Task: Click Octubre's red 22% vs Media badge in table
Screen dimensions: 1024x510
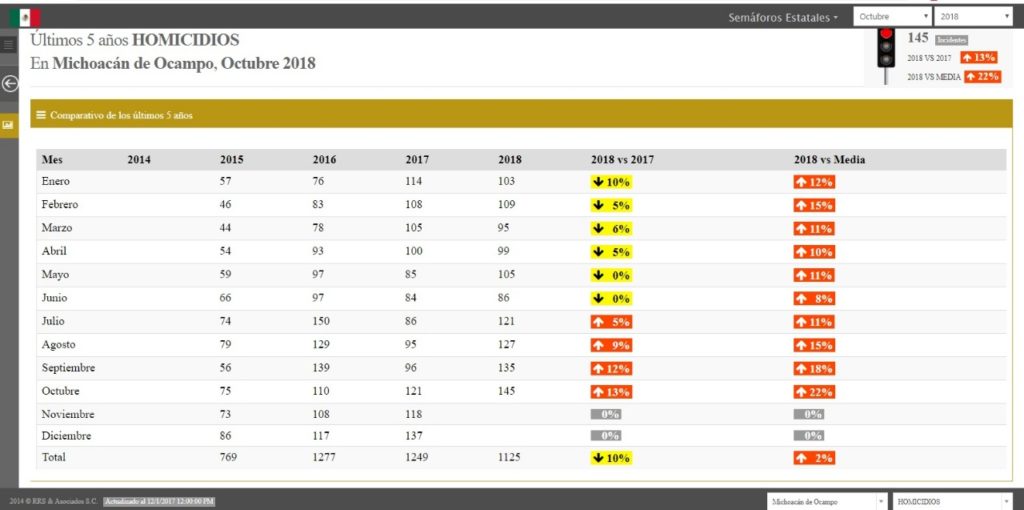Action: pyautogui.click(x=814, y=392)
